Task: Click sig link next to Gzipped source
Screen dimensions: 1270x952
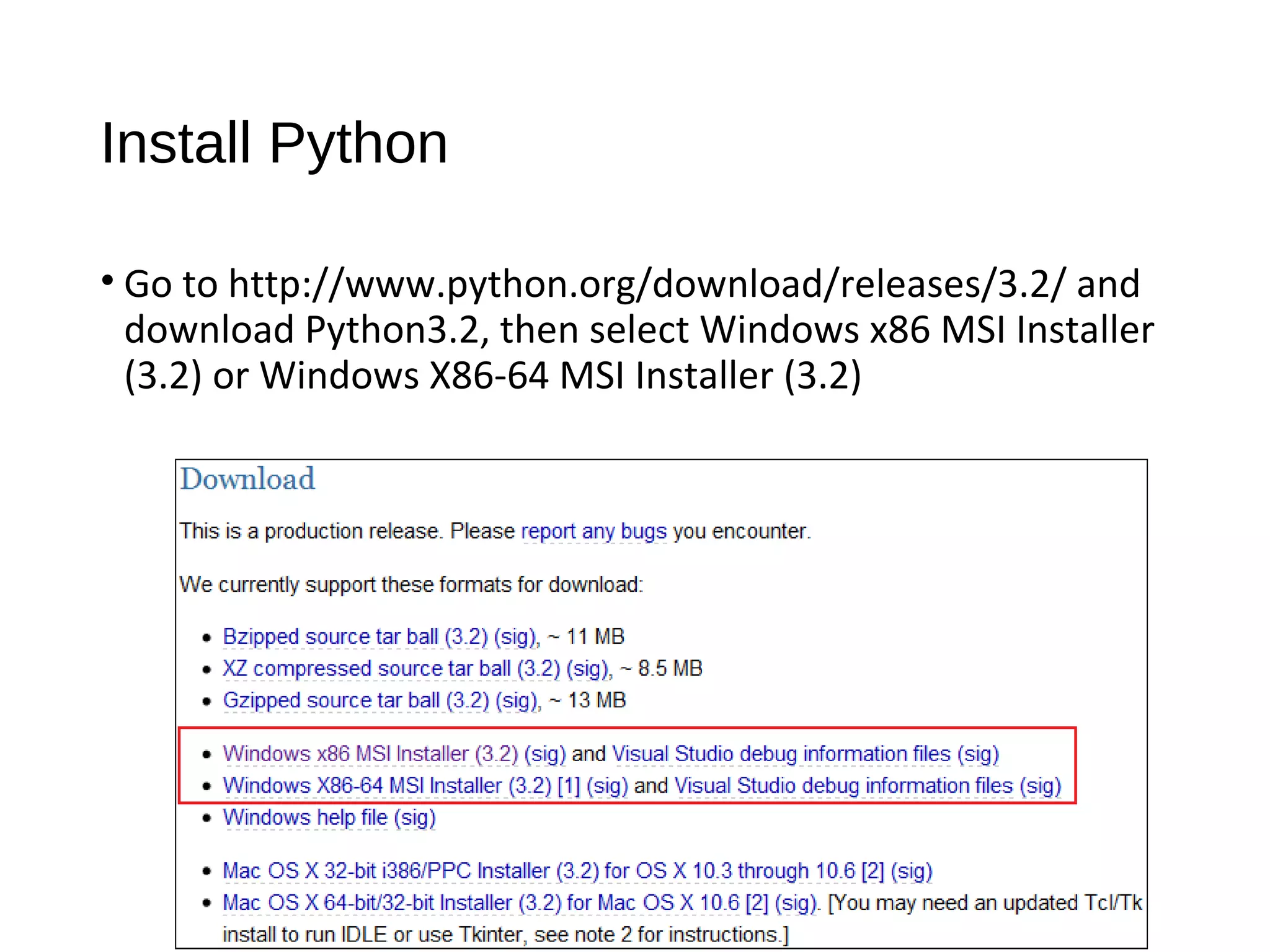Action: click(x=517, y=700)
